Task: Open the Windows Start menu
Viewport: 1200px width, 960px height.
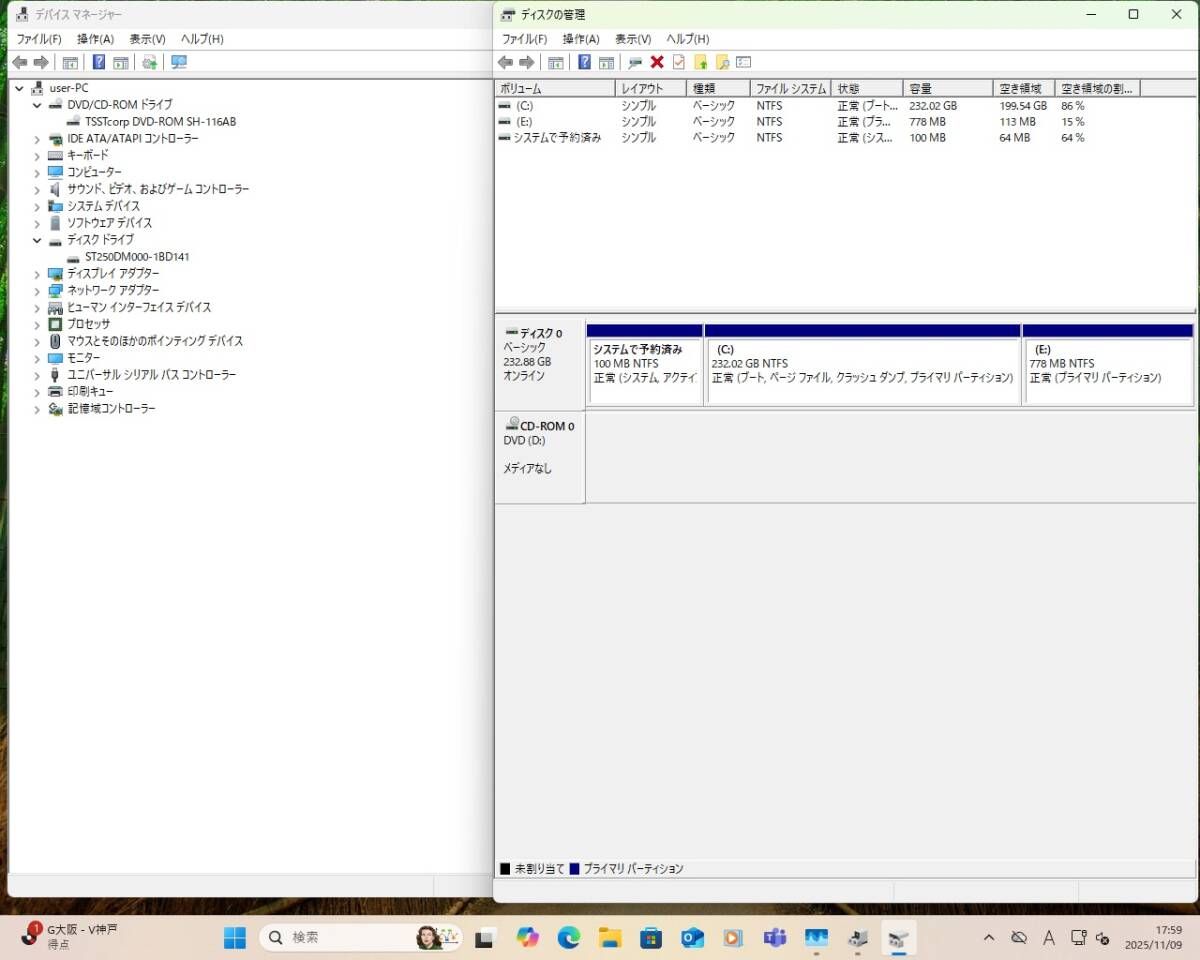Action: 234,938
